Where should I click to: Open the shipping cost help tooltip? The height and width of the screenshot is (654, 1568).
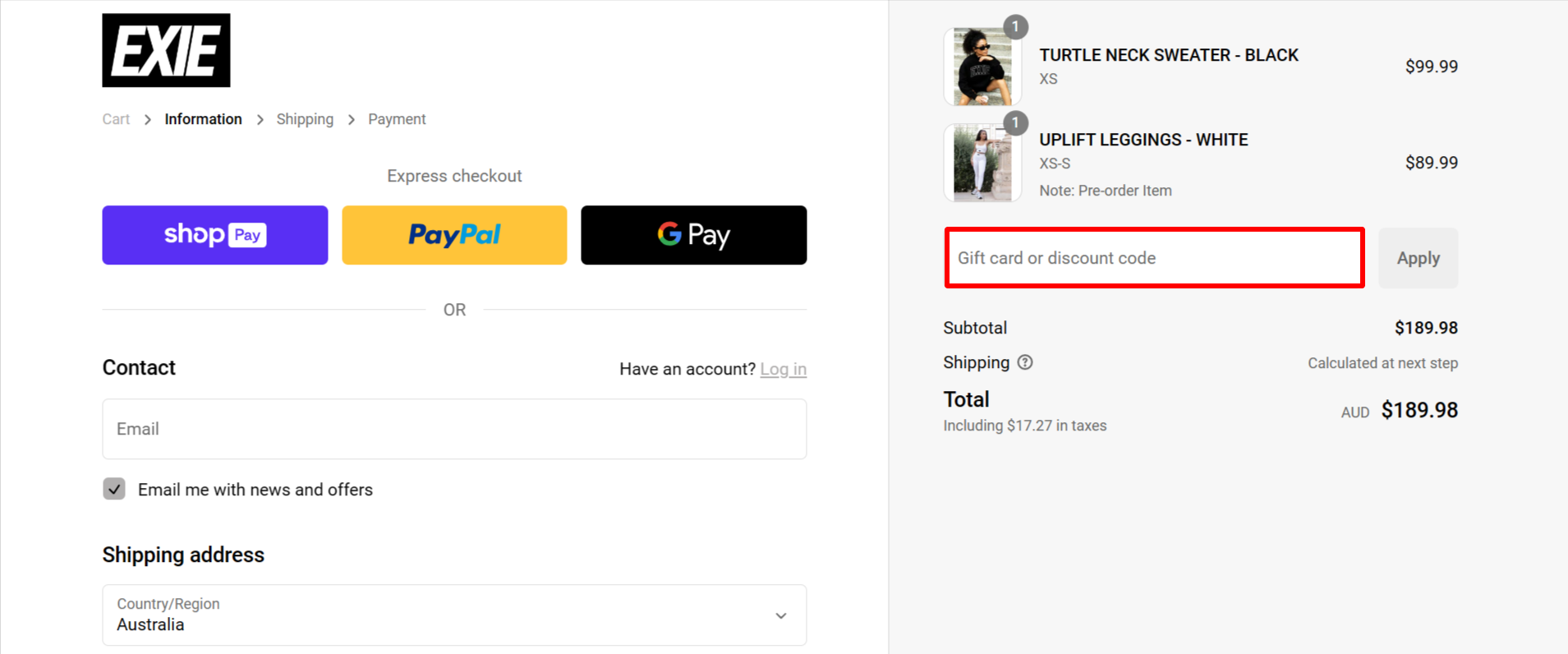[x=1024, y=362]
